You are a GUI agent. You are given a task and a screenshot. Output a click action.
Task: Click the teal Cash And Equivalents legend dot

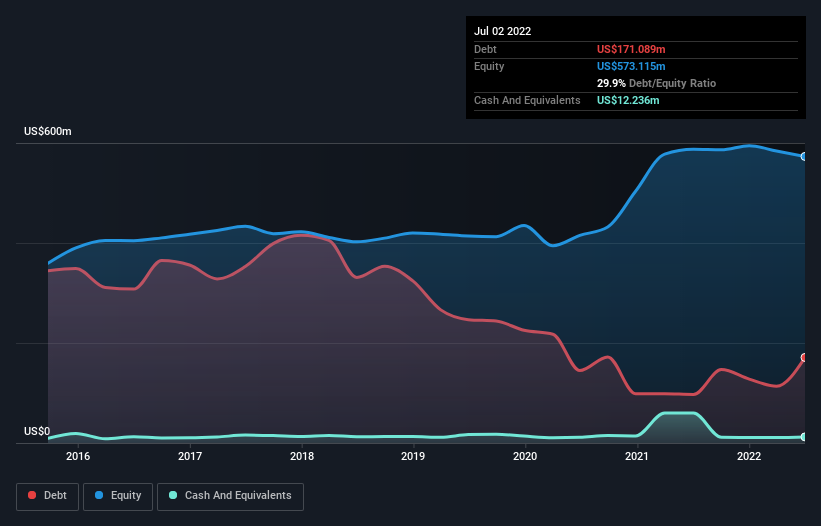173,495
